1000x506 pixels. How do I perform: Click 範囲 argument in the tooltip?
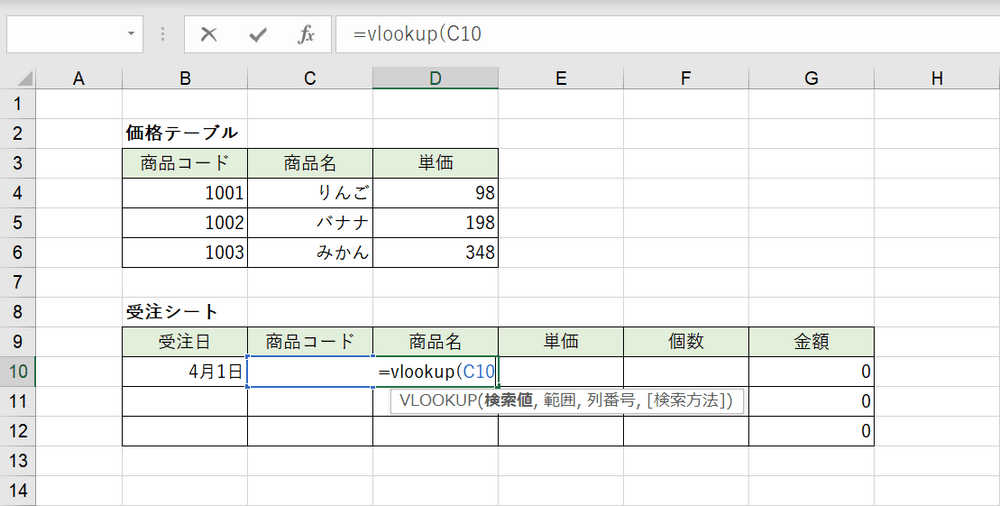pos(559,401)
